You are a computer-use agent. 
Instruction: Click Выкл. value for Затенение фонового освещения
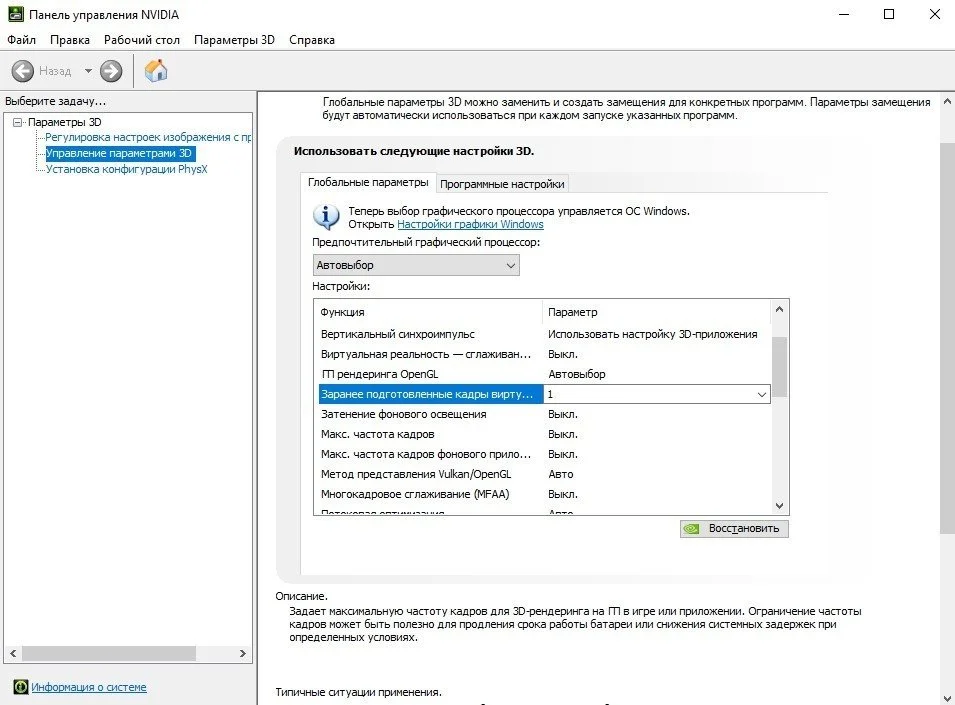(563, 414)
